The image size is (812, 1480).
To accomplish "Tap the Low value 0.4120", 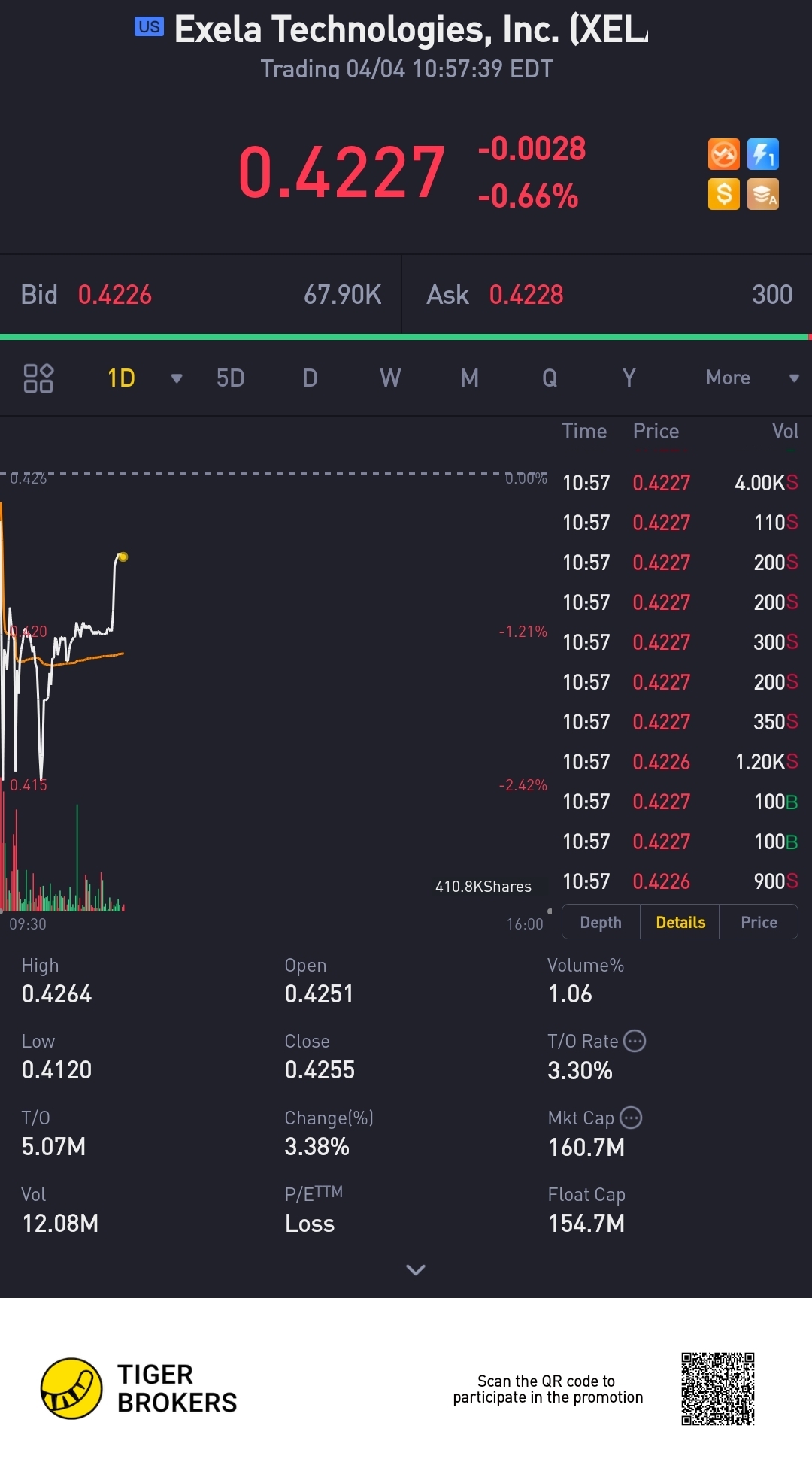I will [x=56, y=1070].
